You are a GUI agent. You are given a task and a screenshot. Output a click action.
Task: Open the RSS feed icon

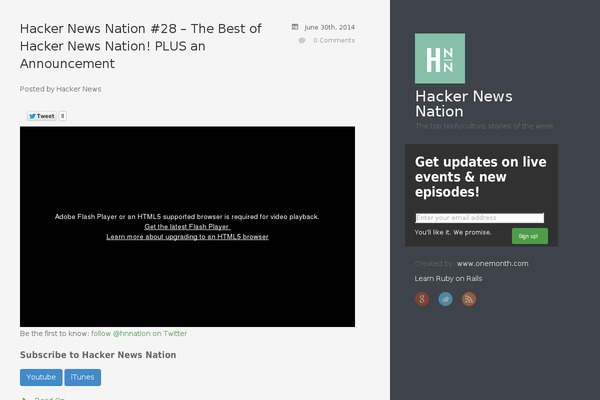point(469,299)
